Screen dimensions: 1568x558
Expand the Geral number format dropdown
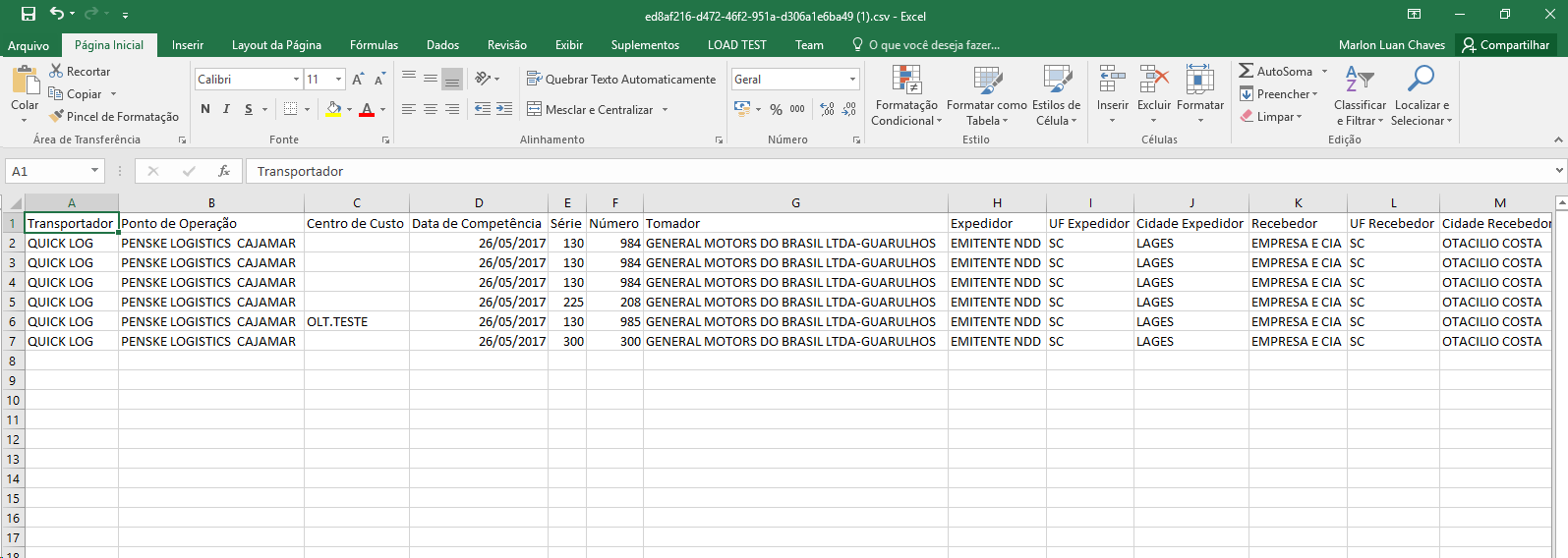(851, 79)
